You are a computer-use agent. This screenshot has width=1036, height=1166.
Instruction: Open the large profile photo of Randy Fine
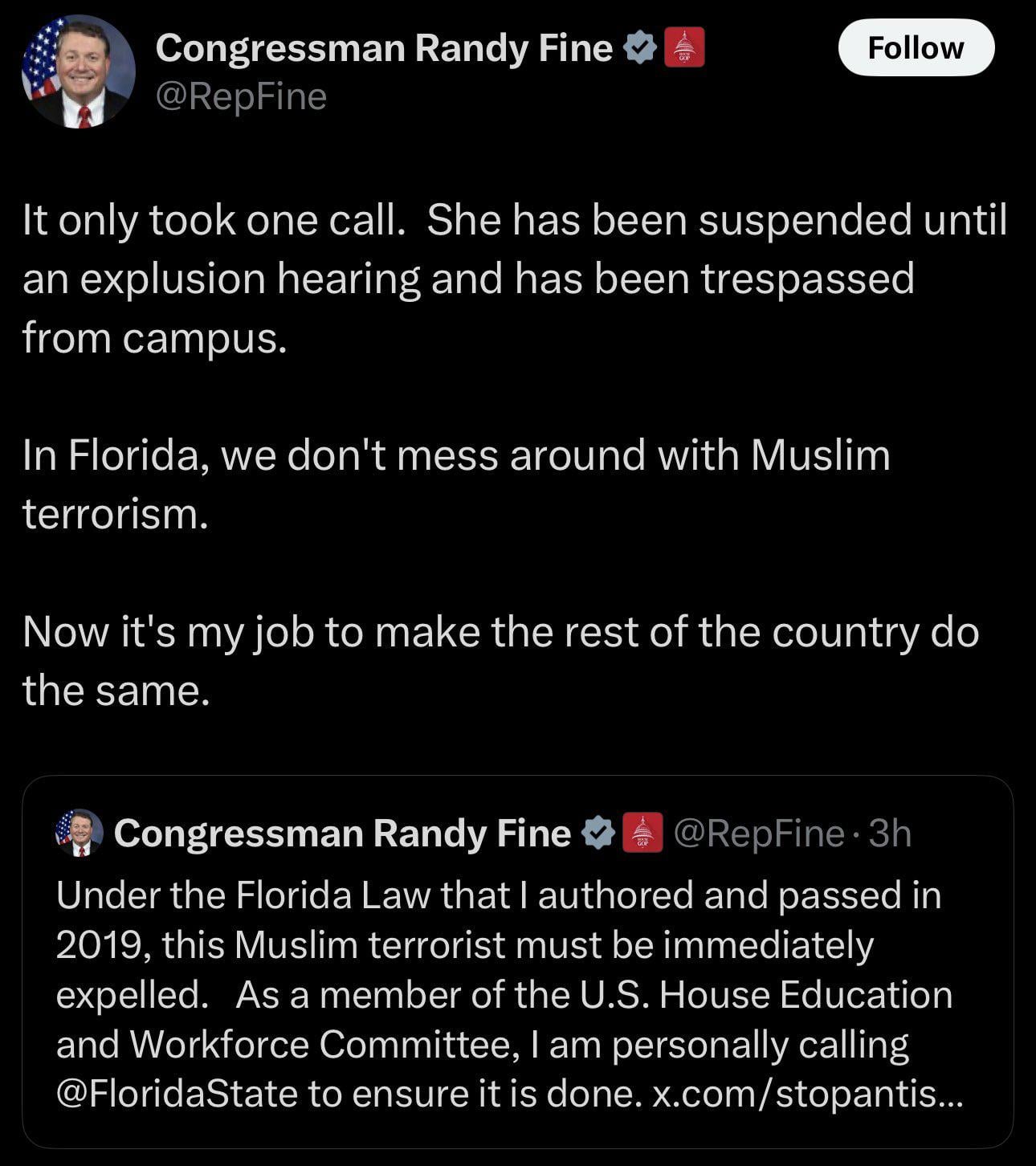pyautogui.click(x=79, y=71)
